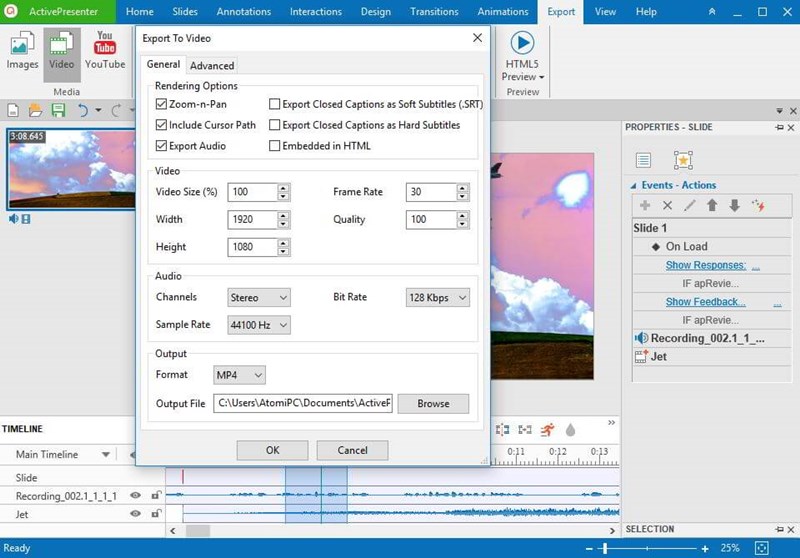The width and height of the screenshot is (800, 558).
Task: Click split clip icon in timeline toolbar
Action: click(x=503, y=430)
